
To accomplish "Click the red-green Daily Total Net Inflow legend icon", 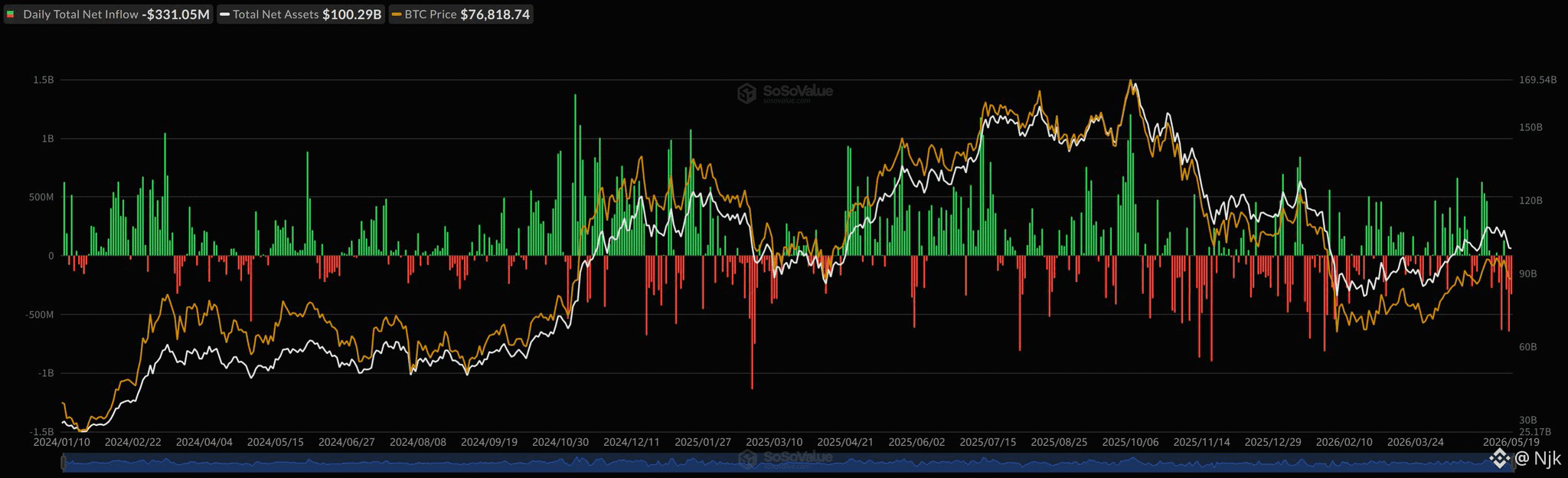I will coord(11,15).
